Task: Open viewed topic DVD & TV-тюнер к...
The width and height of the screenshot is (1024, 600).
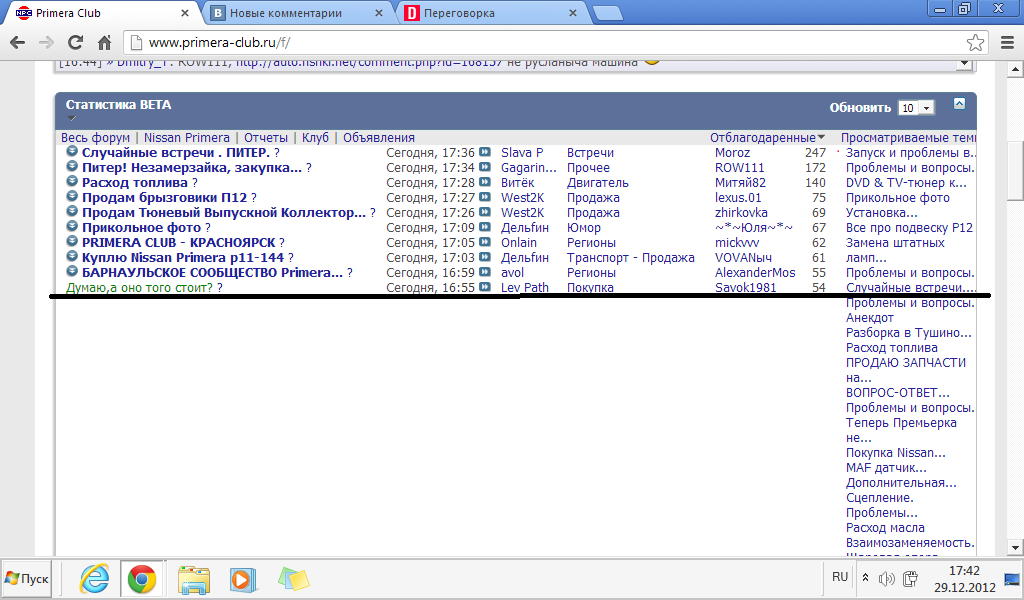Action: pyautogui.click(x=906, y=182)
